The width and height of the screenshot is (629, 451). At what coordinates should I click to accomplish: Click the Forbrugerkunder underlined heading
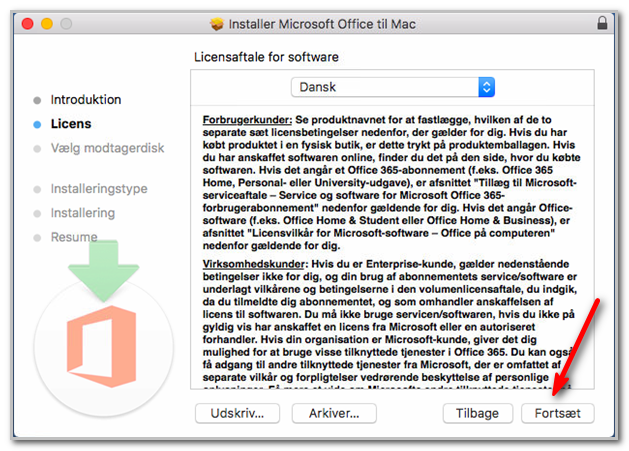point(248,120)
